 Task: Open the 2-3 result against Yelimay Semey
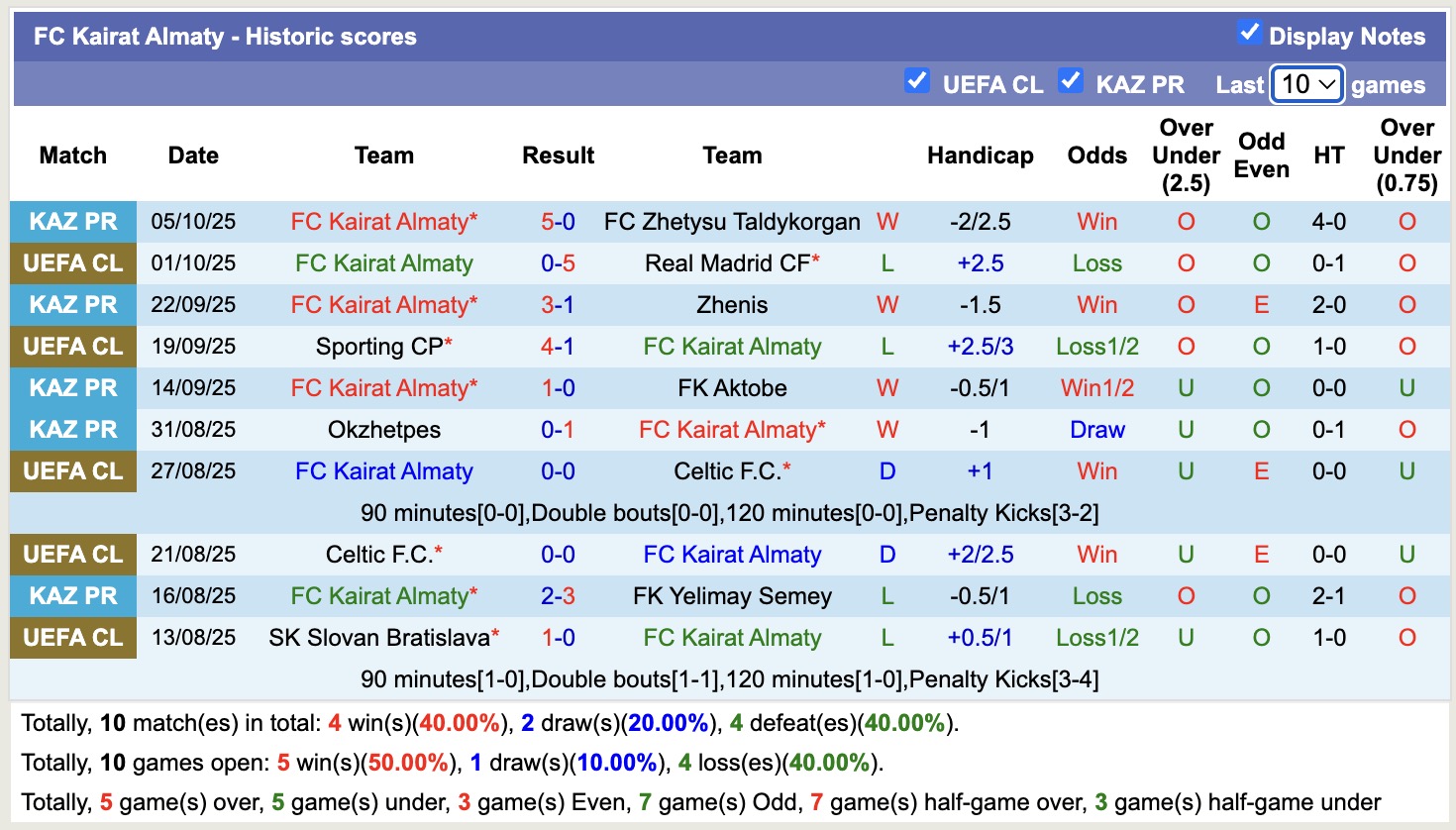pos(558,596)
